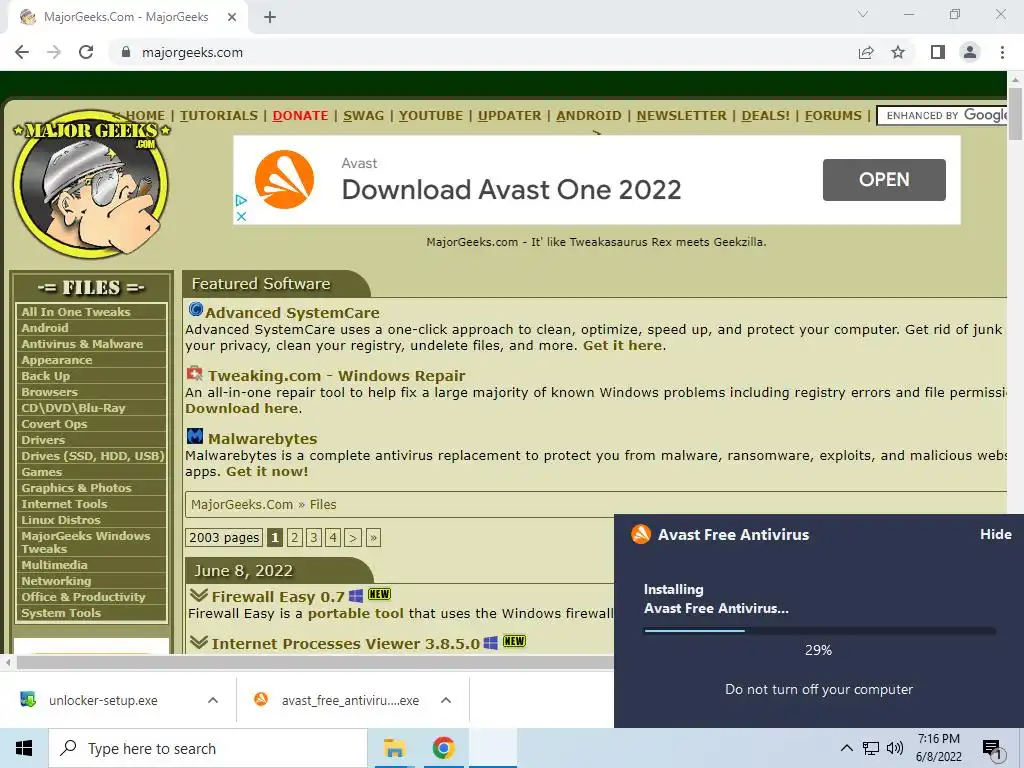This screenshot has width=1024, height=768.
Task: Click the MajorGeeks mascot logo
Action: pyautogui.click(x=91, y=184)
